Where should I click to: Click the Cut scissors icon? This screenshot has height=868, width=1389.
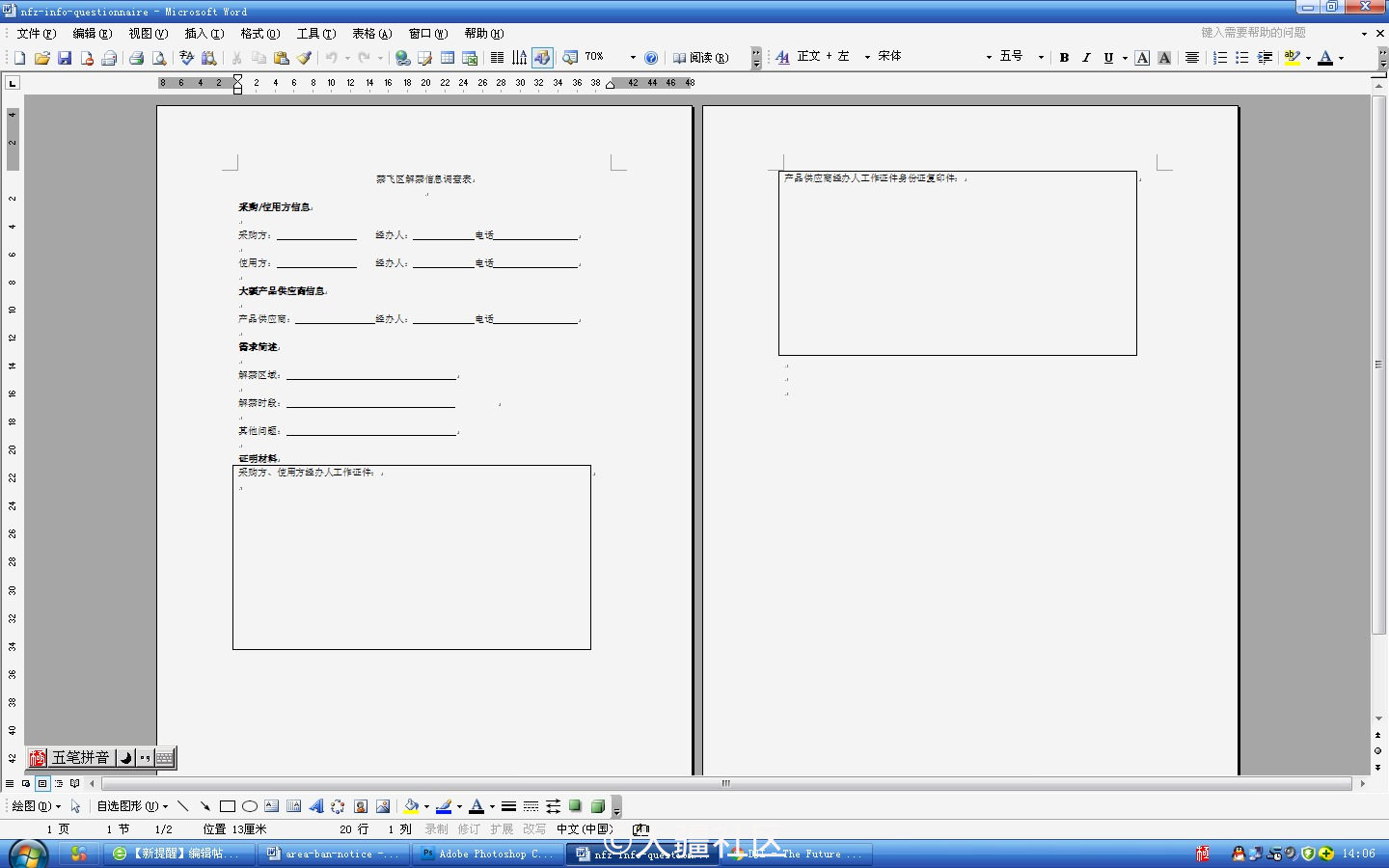236,58
